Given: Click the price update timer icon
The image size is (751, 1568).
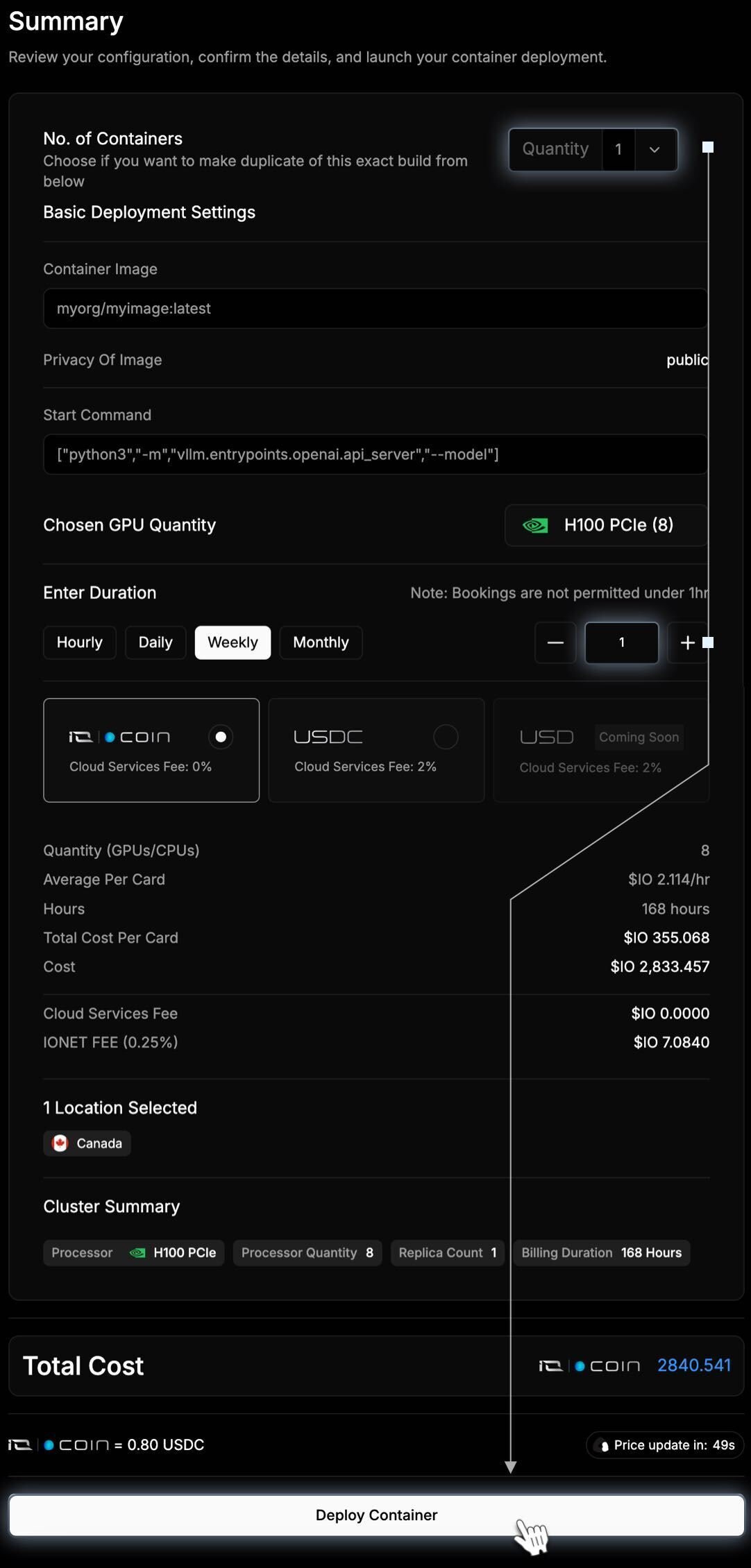Looking at the screenshot, I should 604,1445.
